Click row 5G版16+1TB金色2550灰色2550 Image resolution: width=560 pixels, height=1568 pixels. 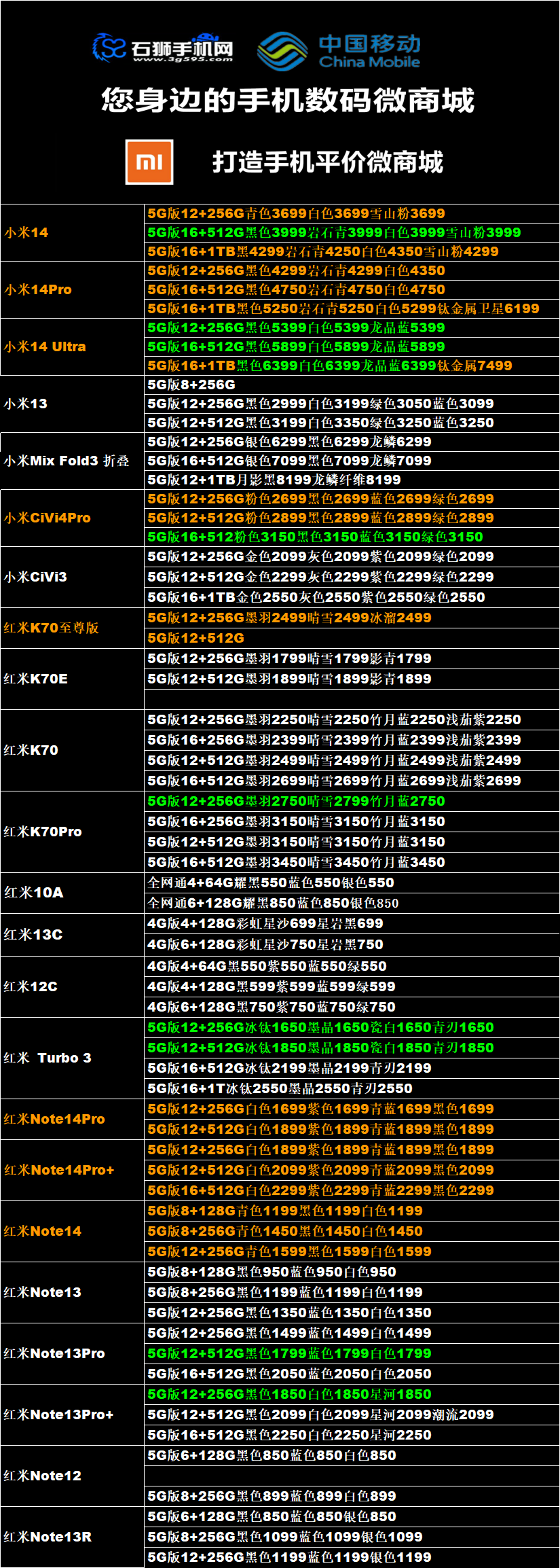pyautogui.click(x=352, y=597)
